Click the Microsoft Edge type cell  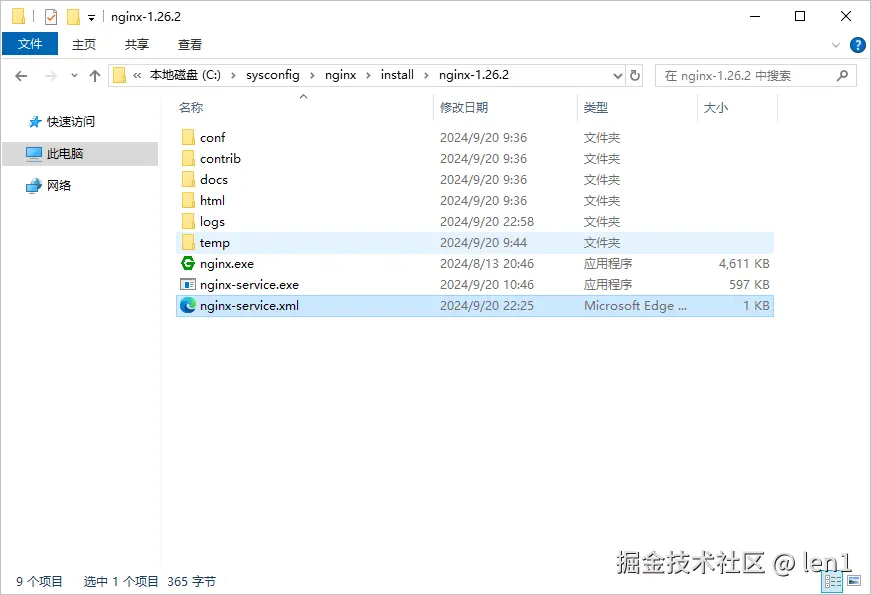coord(635,306)
